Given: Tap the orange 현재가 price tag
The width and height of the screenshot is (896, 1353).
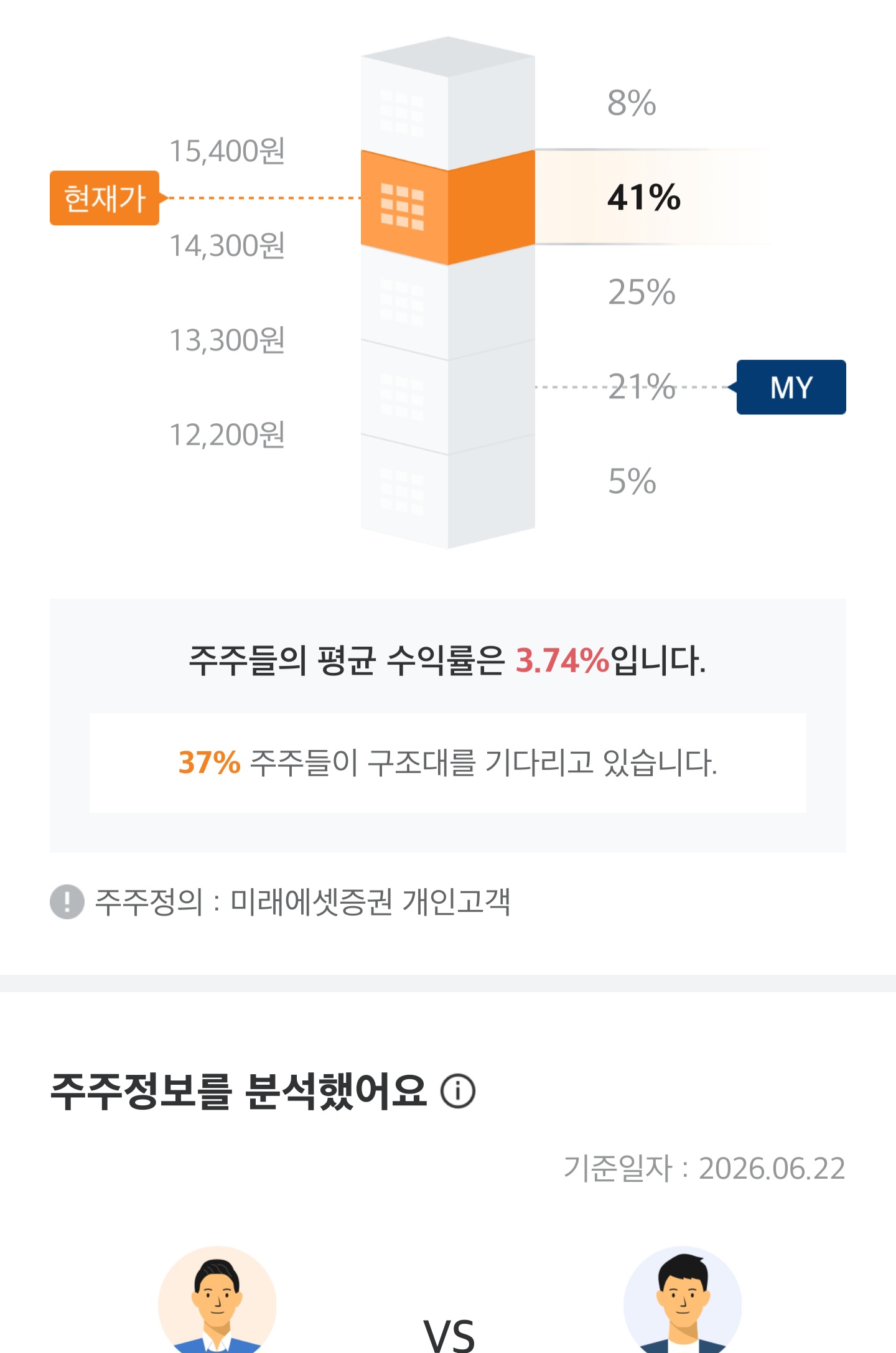Looking at the screenshot, I should click(x=105, y=198).
